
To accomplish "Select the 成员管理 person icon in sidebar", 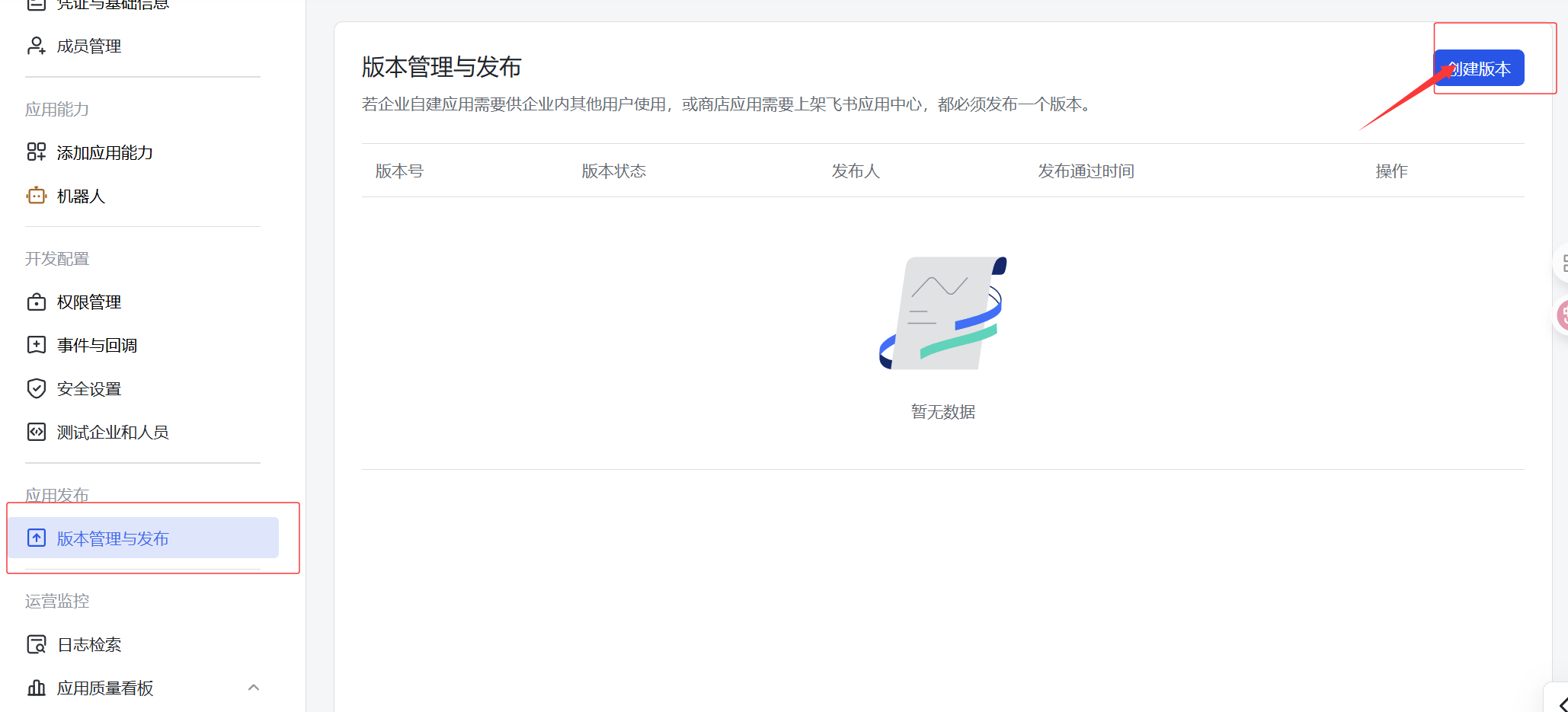I will click(36, 45).
